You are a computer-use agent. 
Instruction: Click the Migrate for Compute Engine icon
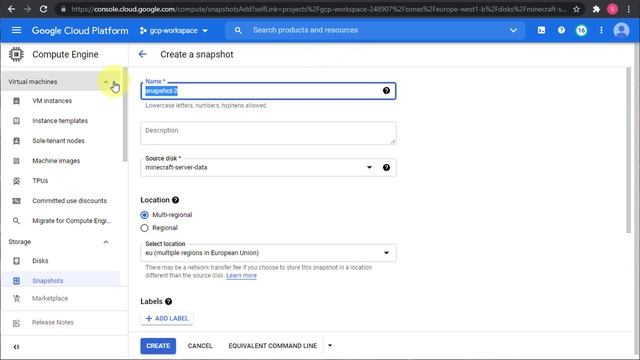point(16,221)
